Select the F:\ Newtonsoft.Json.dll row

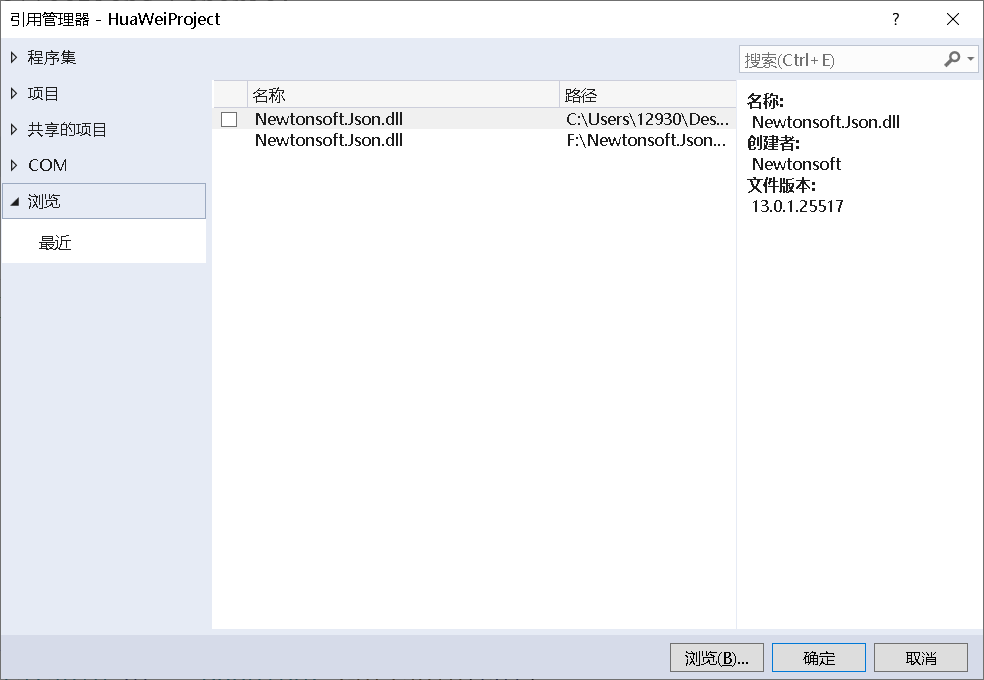400,140
